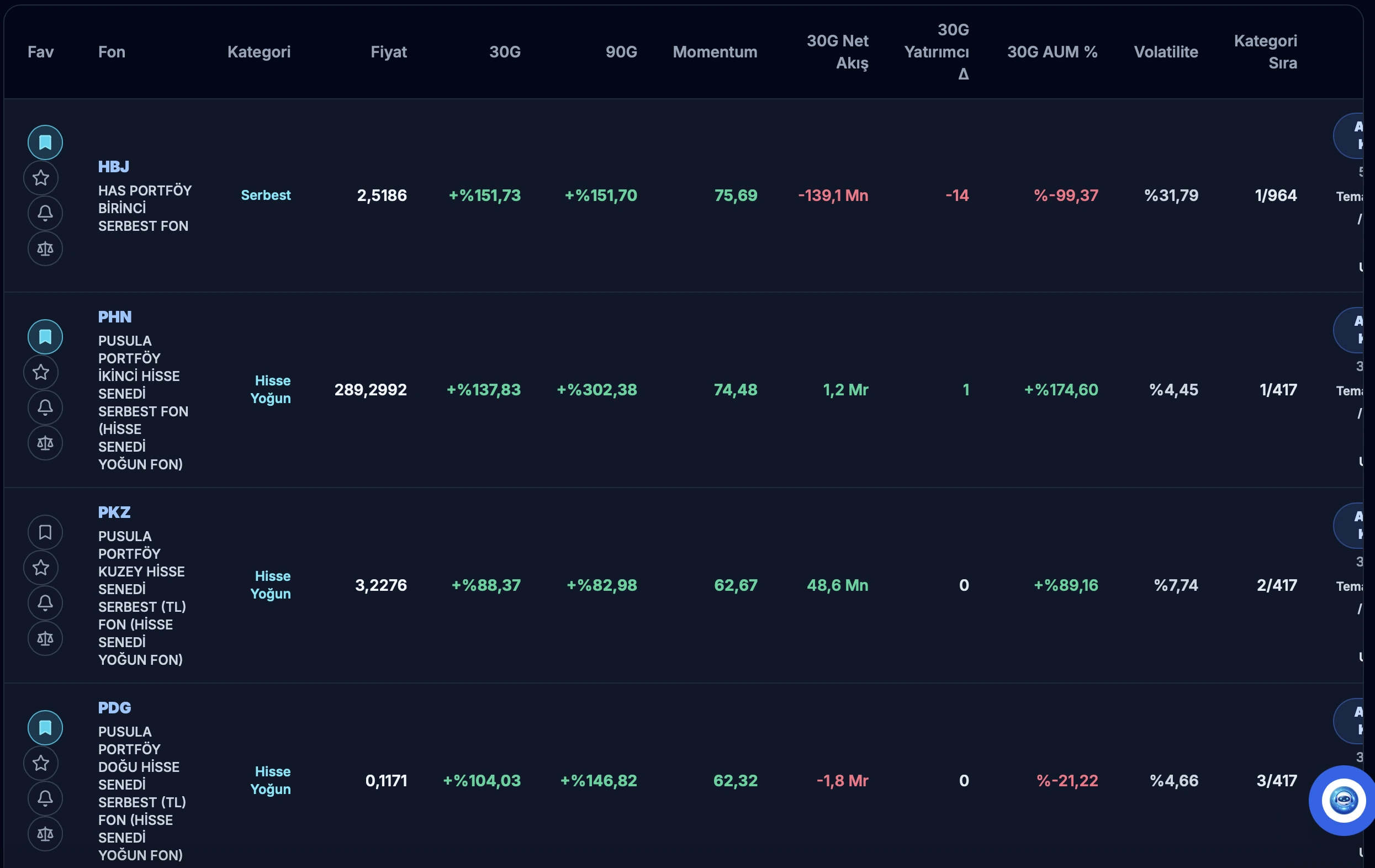Set a bell alert for PHN fund
Screen dimensions: 1375x868
click(45, 407)
